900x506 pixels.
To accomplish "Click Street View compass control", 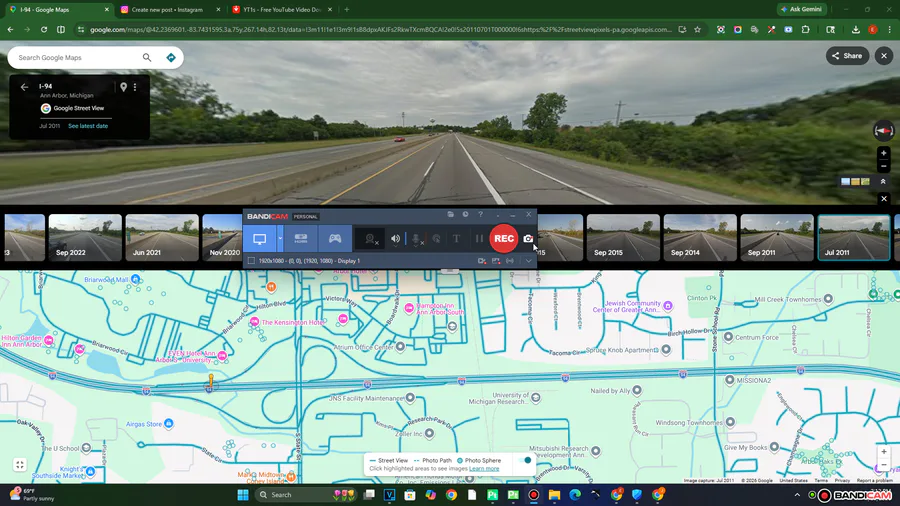I will coord(883,131).
